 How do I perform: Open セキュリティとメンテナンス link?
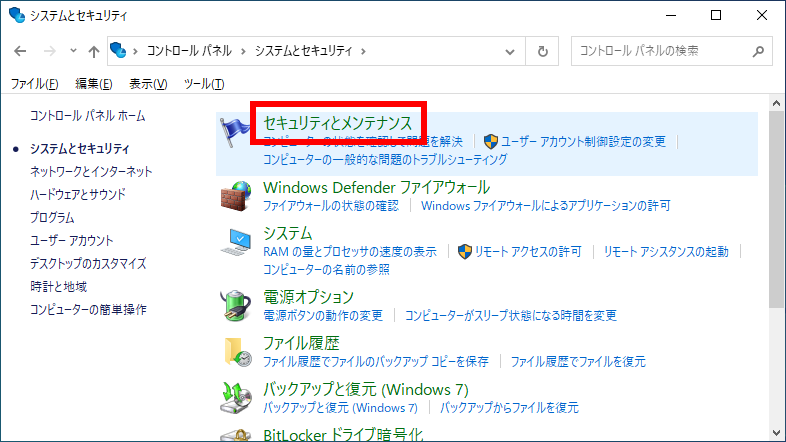pos(337,122)
